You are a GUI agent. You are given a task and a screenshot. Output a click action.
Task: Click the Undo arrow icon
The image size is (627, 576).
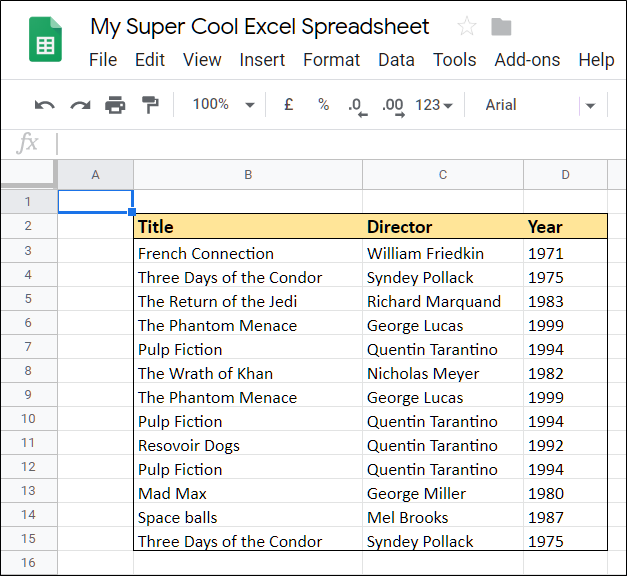click(x=44, y=105)
